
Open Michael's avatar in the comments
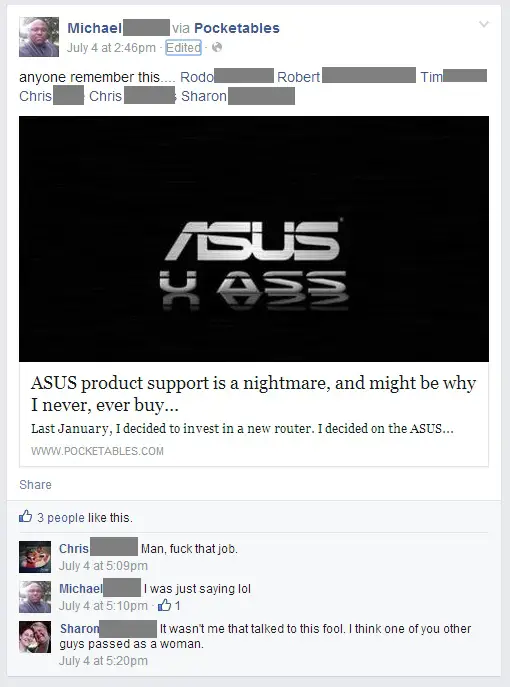(x=35, y=597)
